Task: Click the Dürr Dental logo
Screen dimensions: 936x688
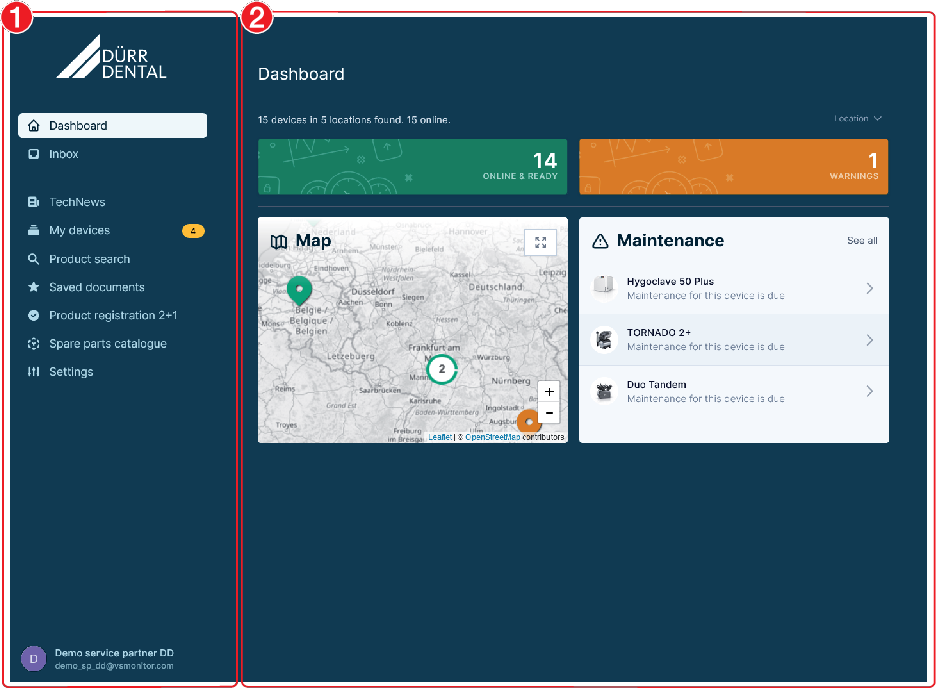Action: (x=111, y=57)
